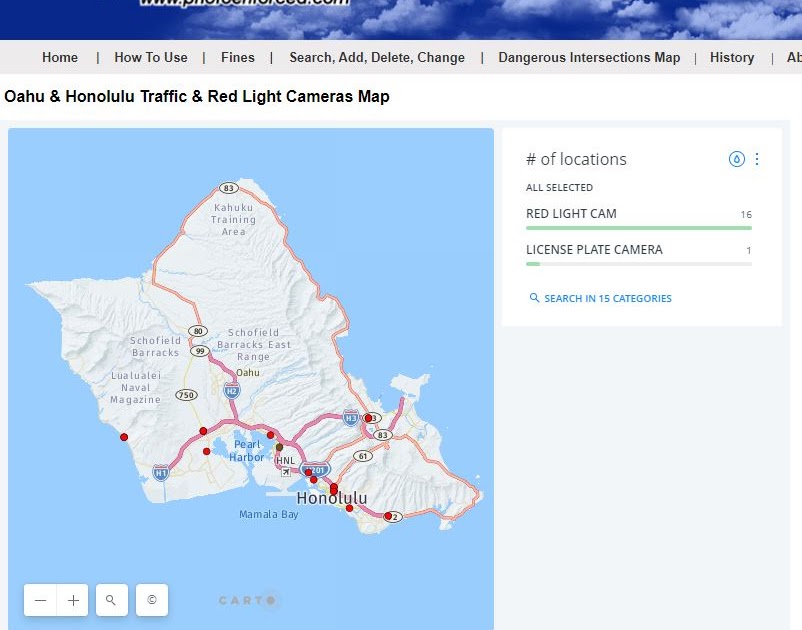
Task: Open the map search magnifier tool
Action: click(111, 600)
